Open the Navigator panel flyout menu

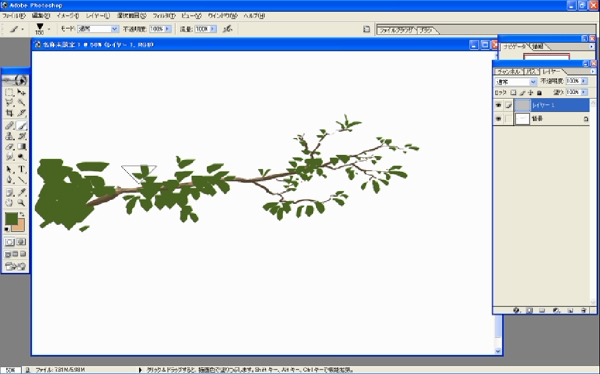point(592,46)
